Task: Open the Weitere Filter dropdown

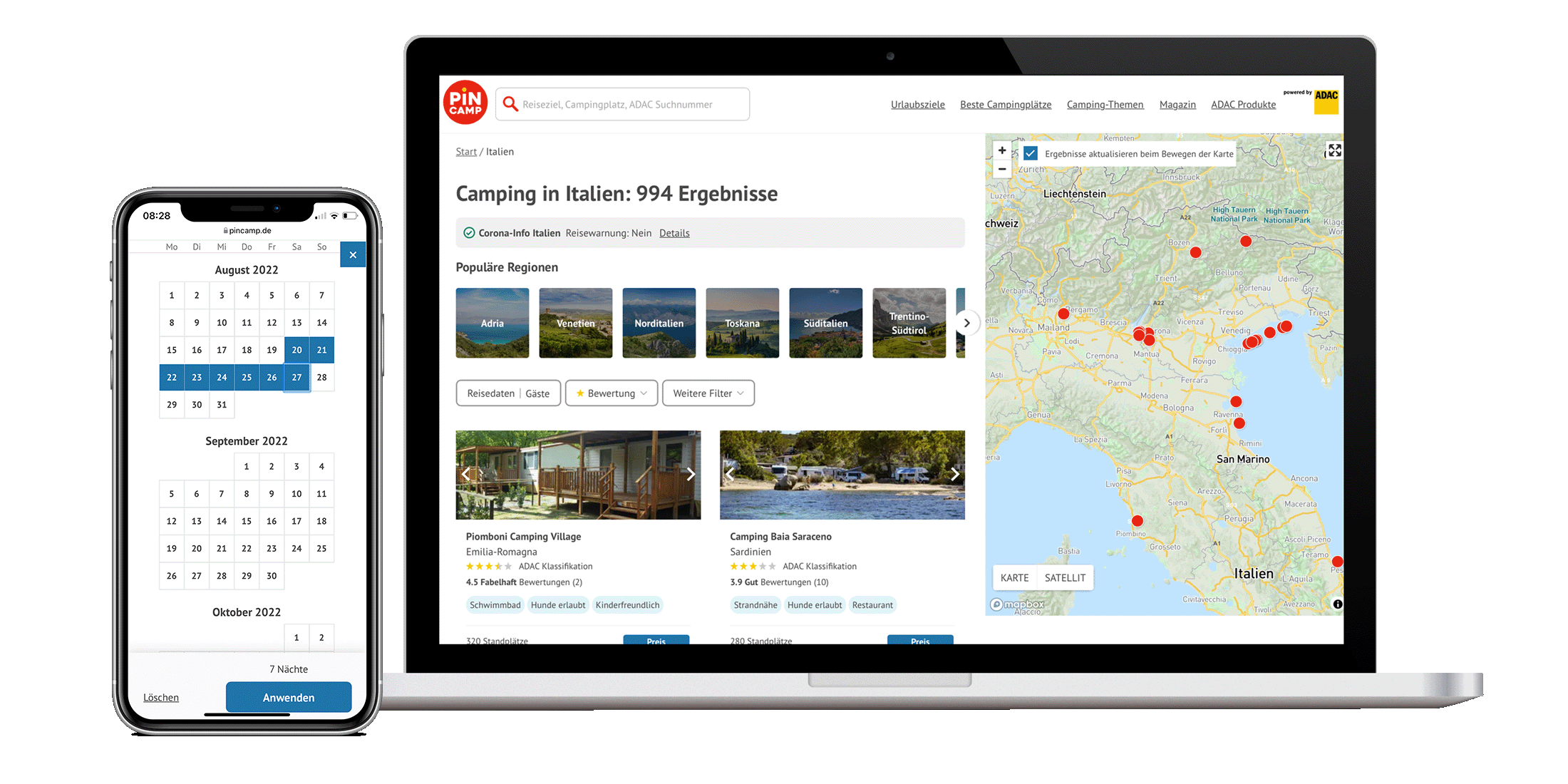Action: 708,393
